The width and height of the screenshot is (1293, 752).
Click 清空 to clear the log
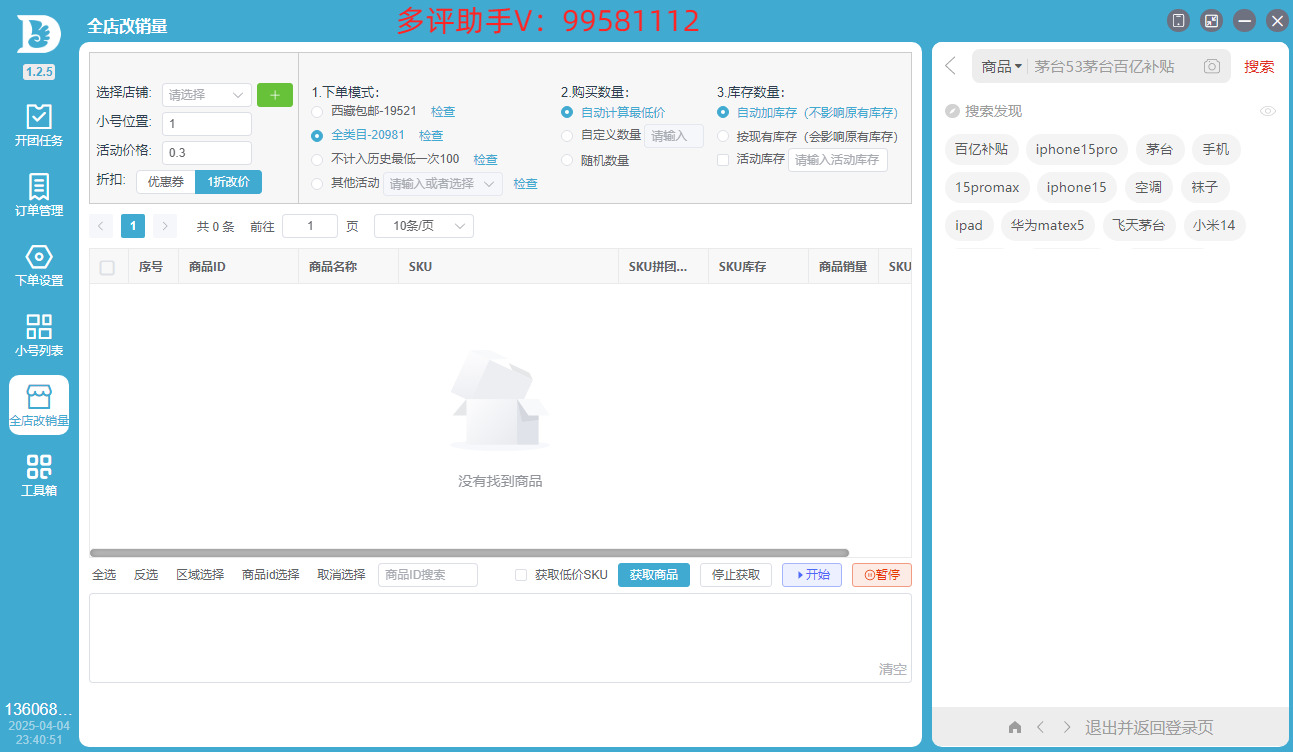[x=893, y=669]
